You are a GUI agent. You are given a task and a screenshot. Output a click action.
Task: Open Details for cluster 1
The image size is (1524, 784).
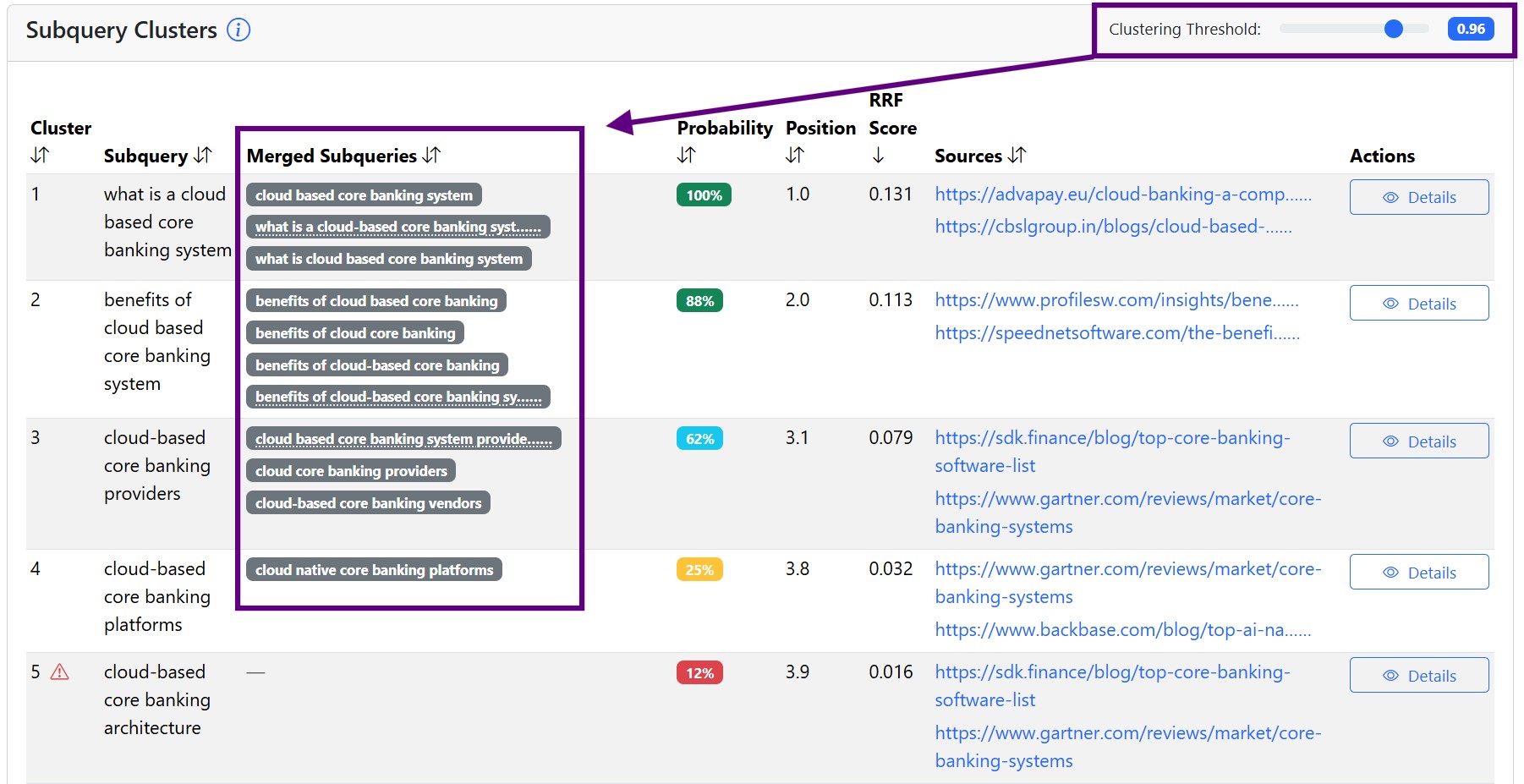[x=1418, y=197]
